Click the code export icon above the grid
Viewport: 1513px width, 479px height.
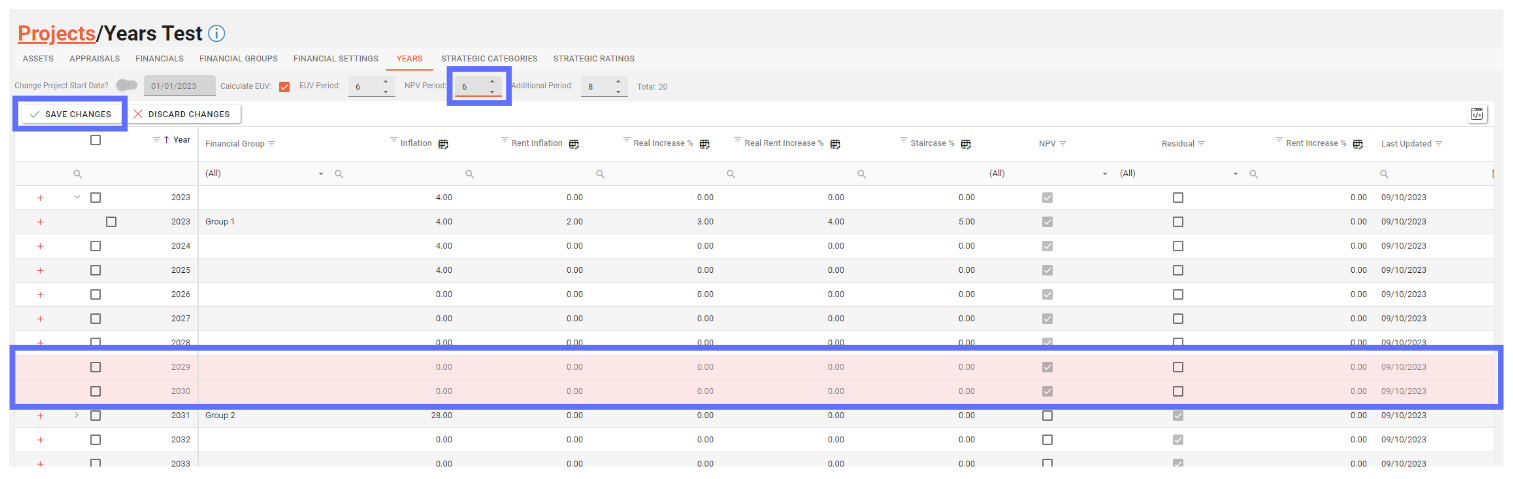point(1477,114)
